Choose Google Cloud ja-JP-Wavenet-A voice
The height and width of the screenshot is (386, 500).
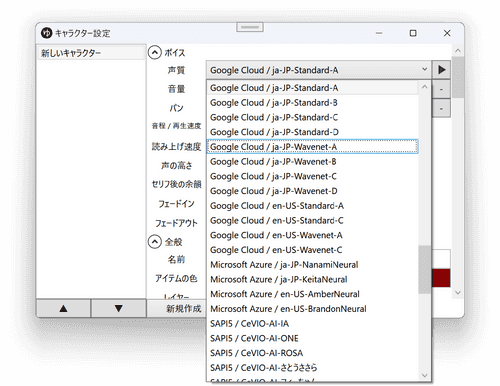[312, 147]
